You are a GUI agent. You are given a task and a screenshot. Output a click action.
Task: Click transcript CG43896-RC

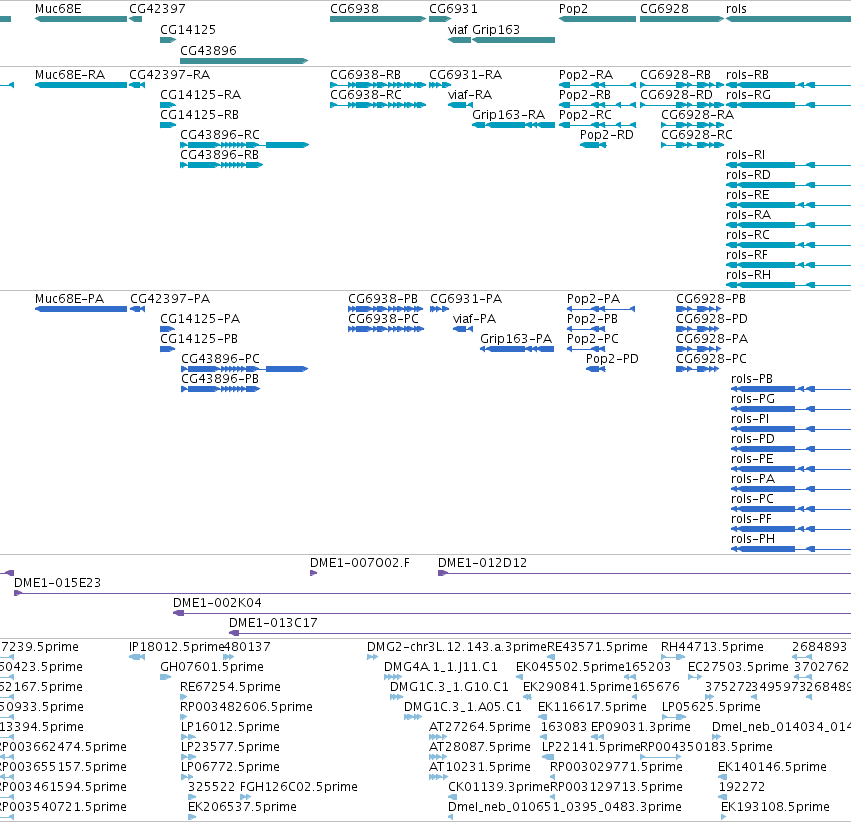[x=220, y=135]
